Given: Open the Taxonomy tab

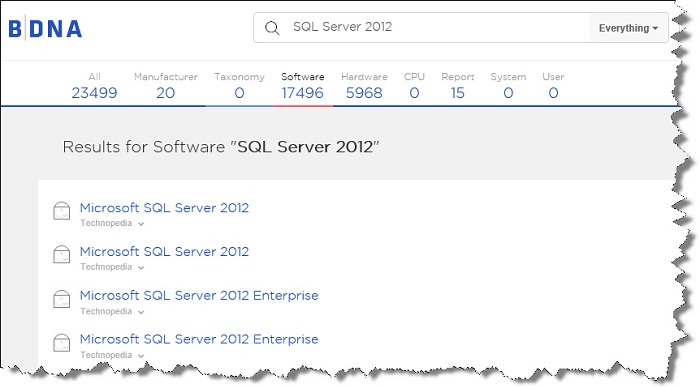Looking at the screenshot, I should (x=239, y=86).
